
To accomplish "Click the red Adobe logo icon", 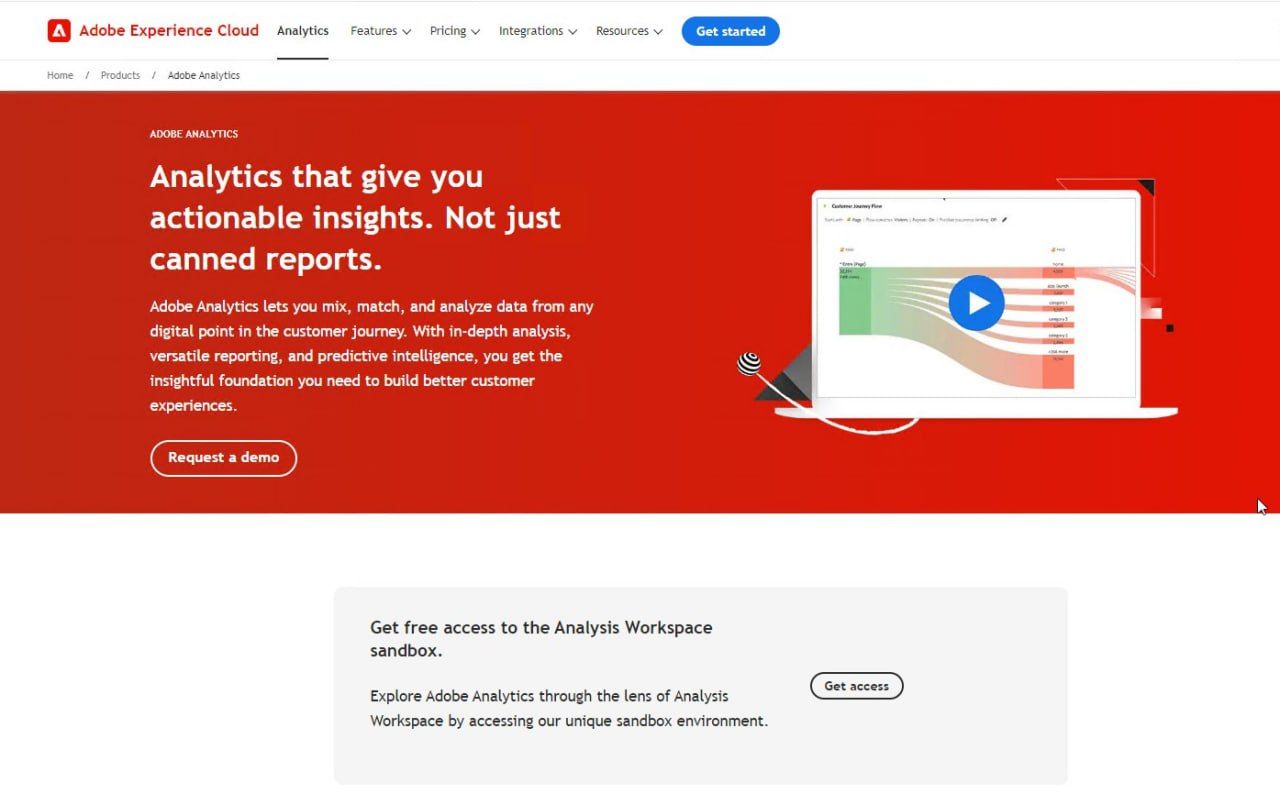I will click(x=59, y=31).
